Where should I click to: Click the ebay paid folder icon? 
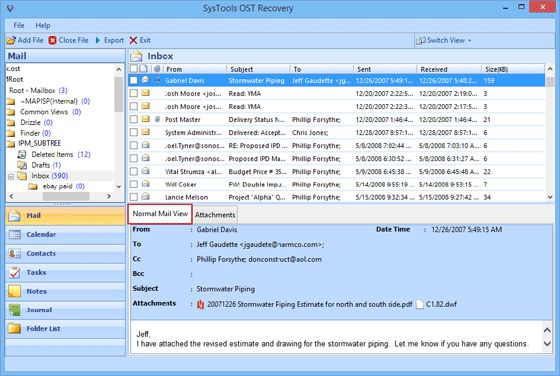click(x=33, y=186)
